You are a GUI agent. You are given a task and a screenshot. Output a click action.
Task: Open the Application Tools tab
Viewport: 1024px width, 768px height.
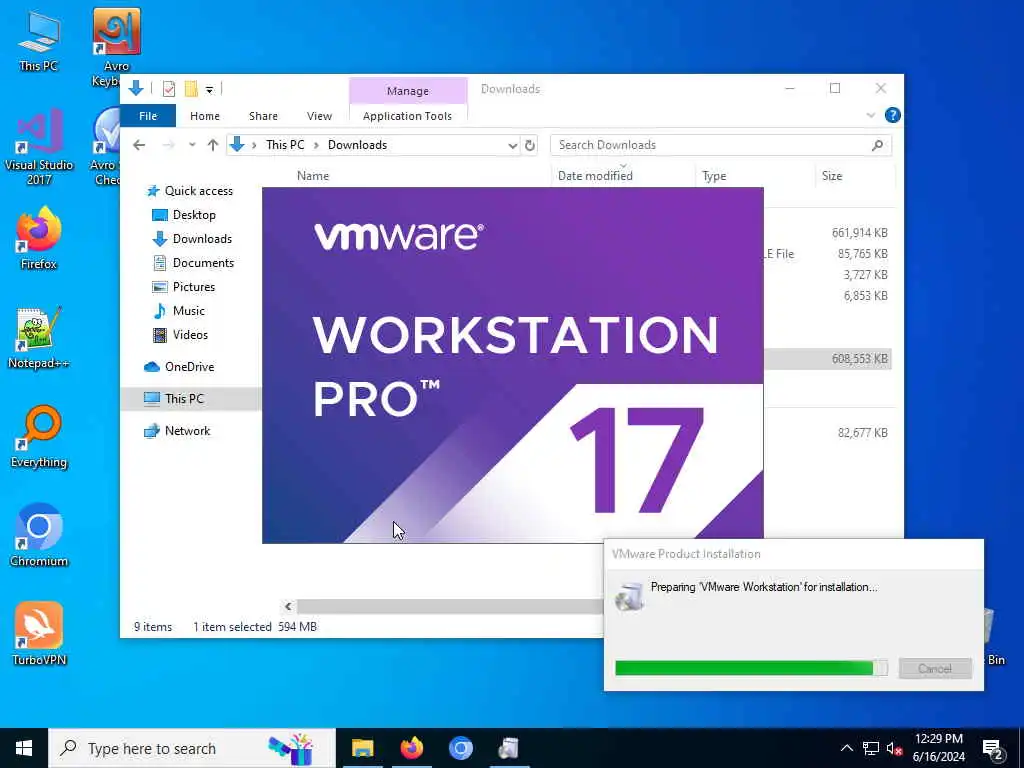tap(408, 116)
